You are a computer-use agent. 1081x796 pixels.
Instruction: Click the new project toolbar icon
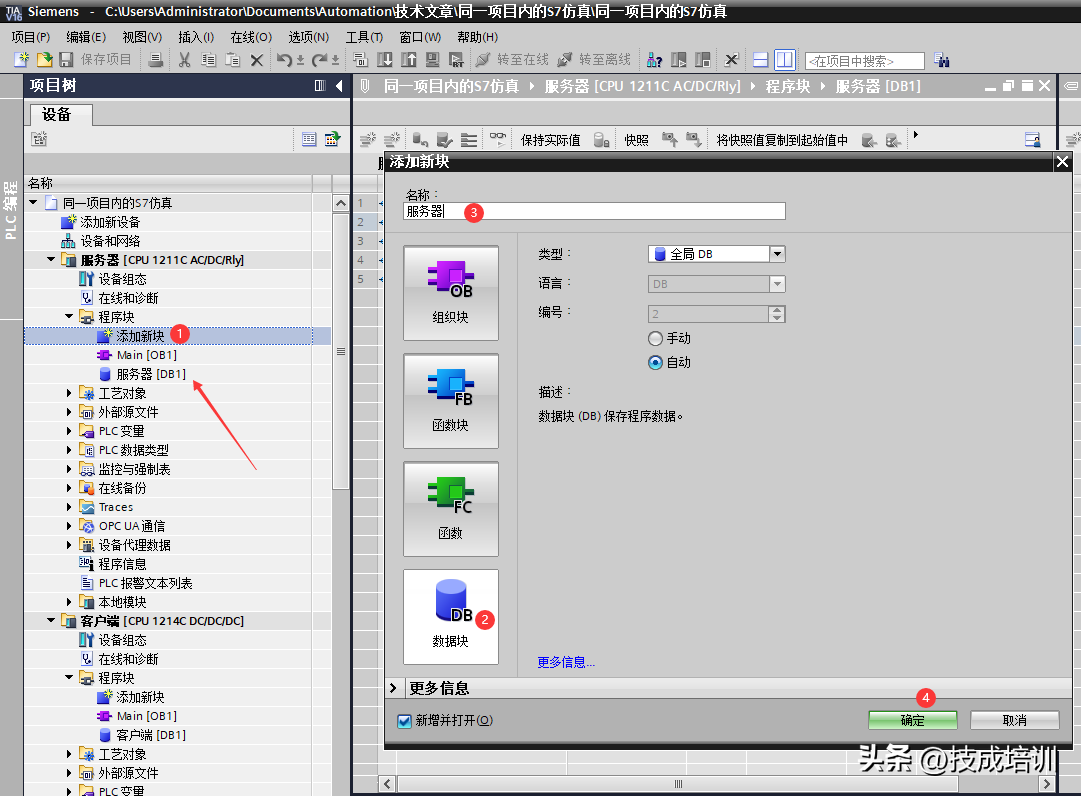point(21,60)
